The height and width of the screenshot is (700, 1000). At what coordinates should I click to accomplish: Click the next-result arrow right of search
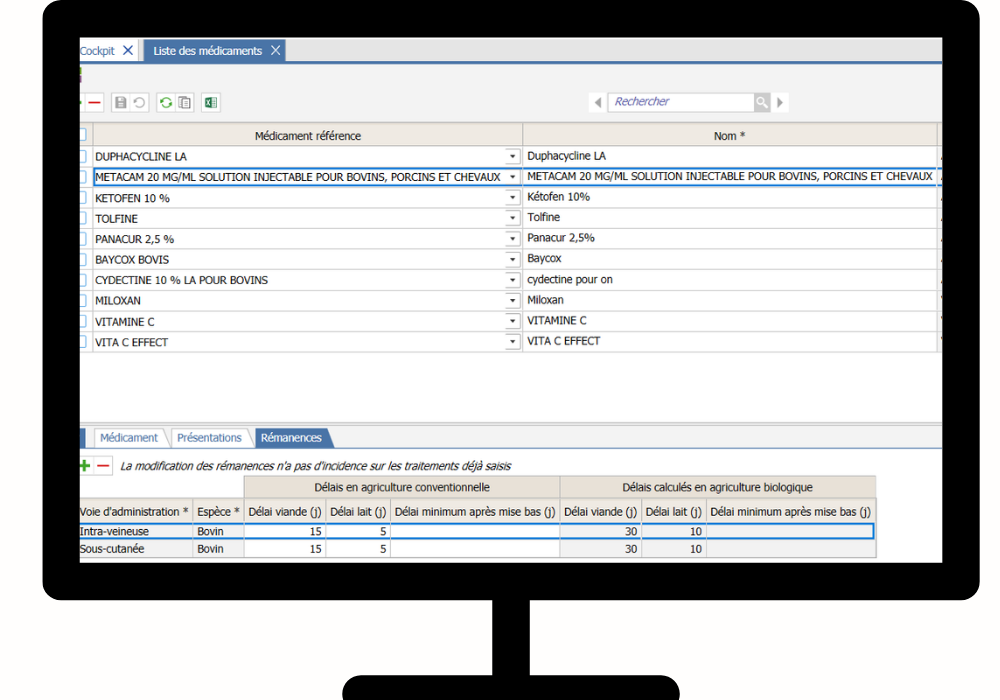point(779,102)
